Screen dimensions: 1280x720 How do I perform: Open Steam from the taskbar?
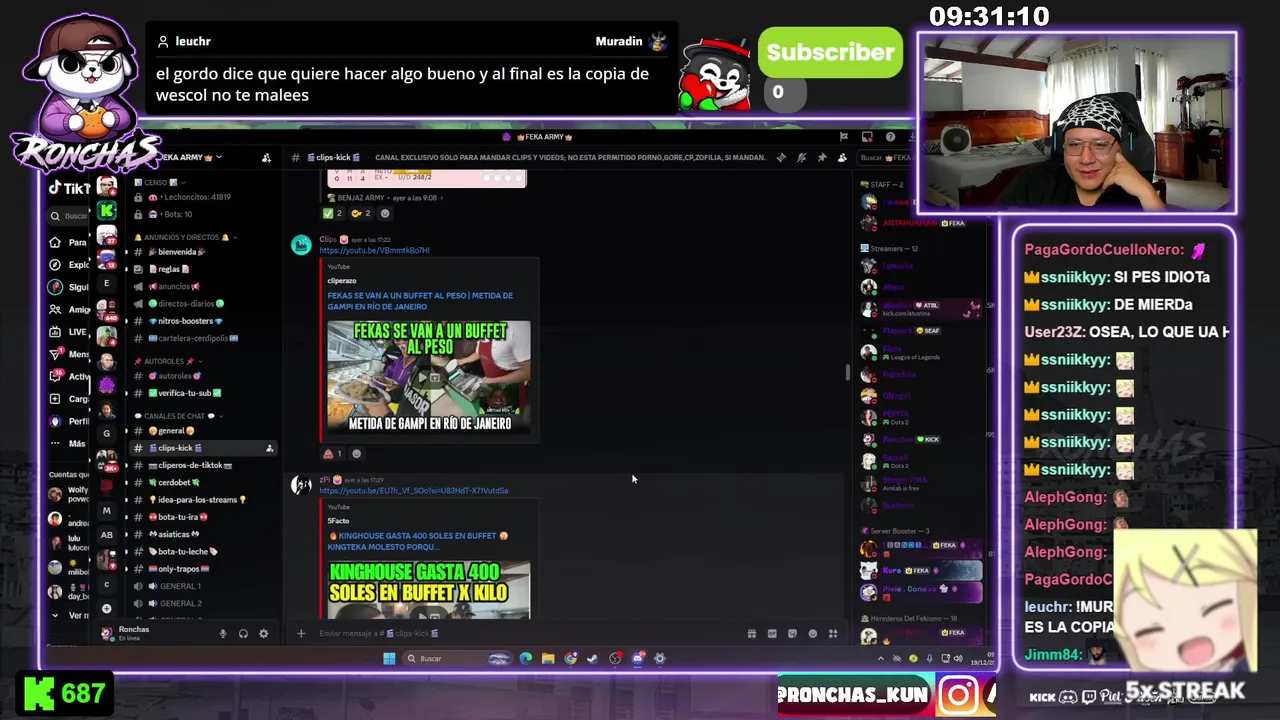pos(592,658)
